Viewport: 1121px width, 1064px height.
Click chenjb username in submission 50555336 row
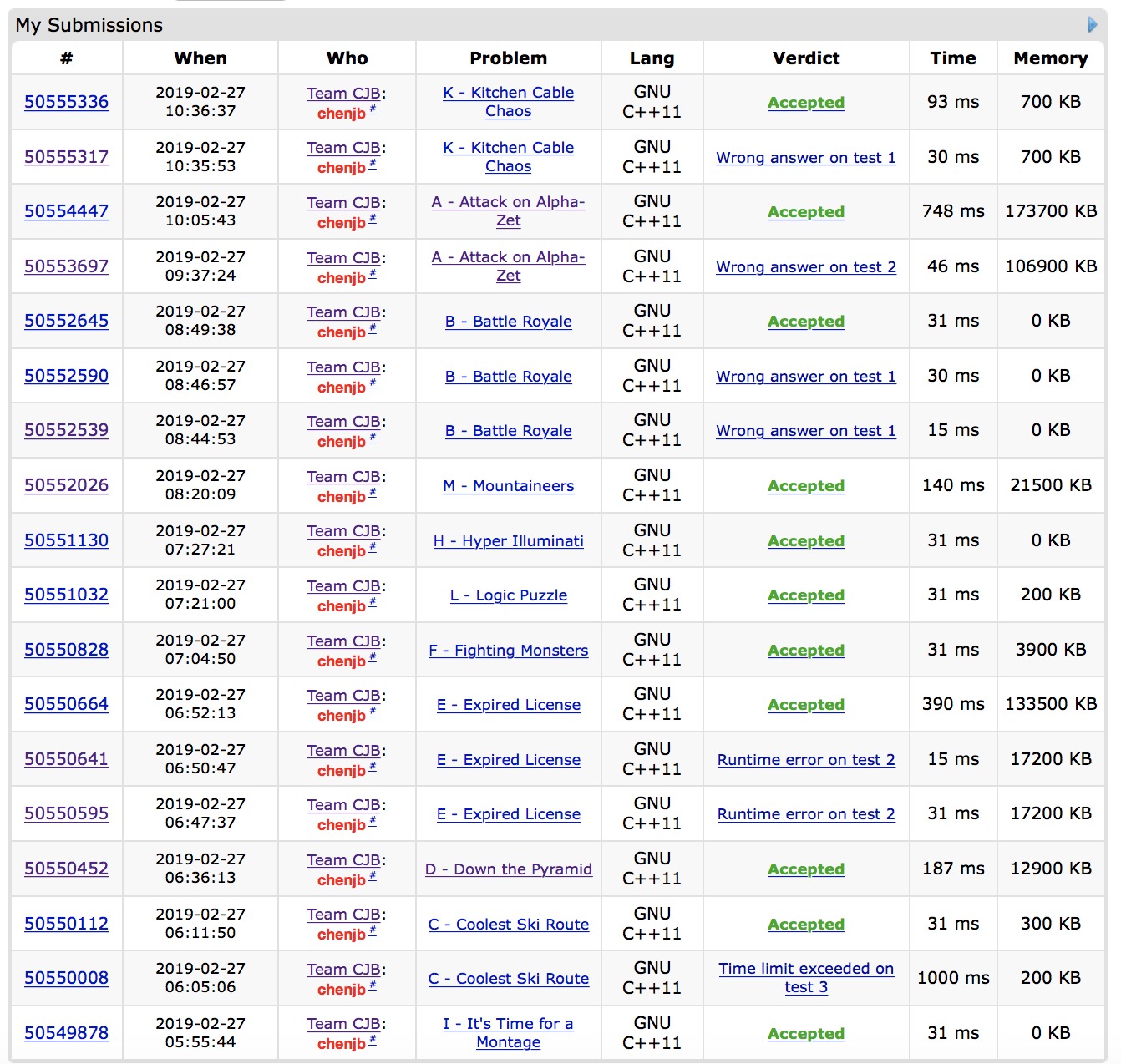pyautogui.click(x=341, y=114)
